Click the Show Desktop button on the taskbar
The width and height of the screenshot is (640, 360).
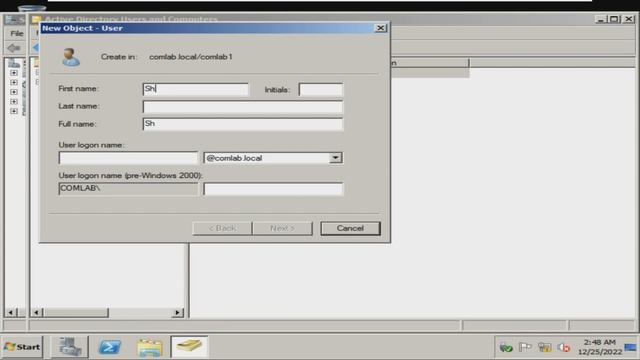click(x=631, y=347)
